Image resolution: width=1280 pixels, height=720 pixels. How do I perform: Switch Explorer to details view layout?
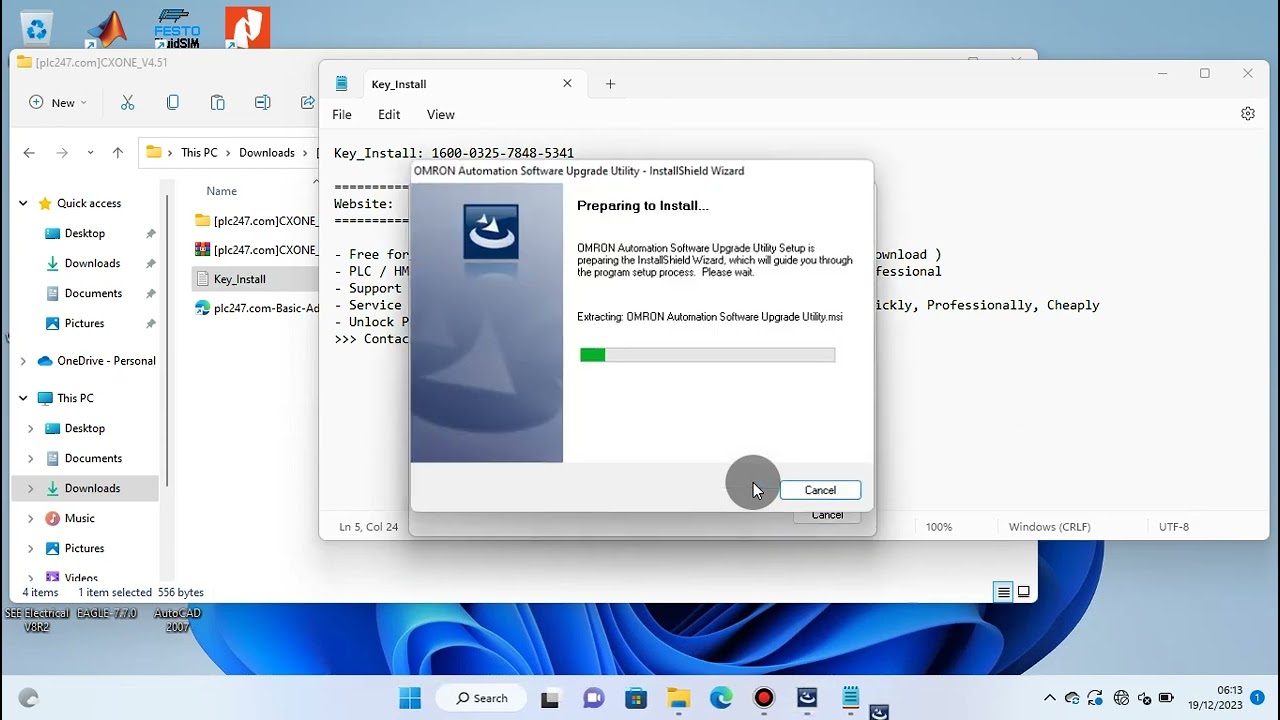coord(1003,592)
